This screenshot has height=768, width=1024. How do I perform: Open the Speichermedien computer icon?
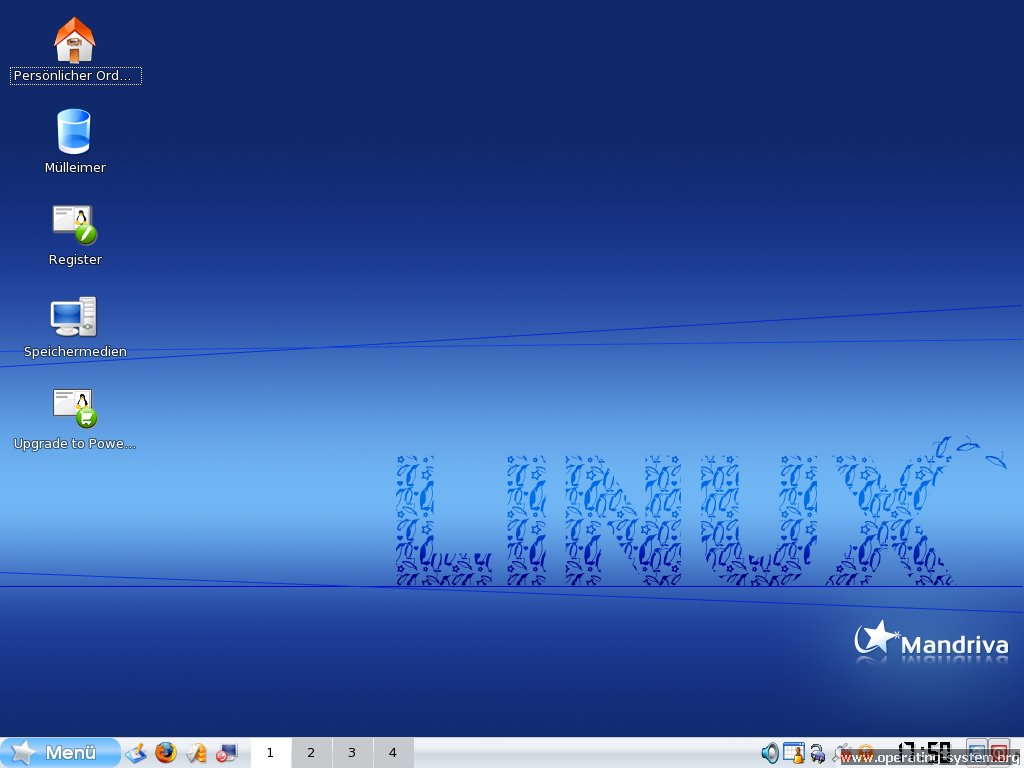click(74, 317)
